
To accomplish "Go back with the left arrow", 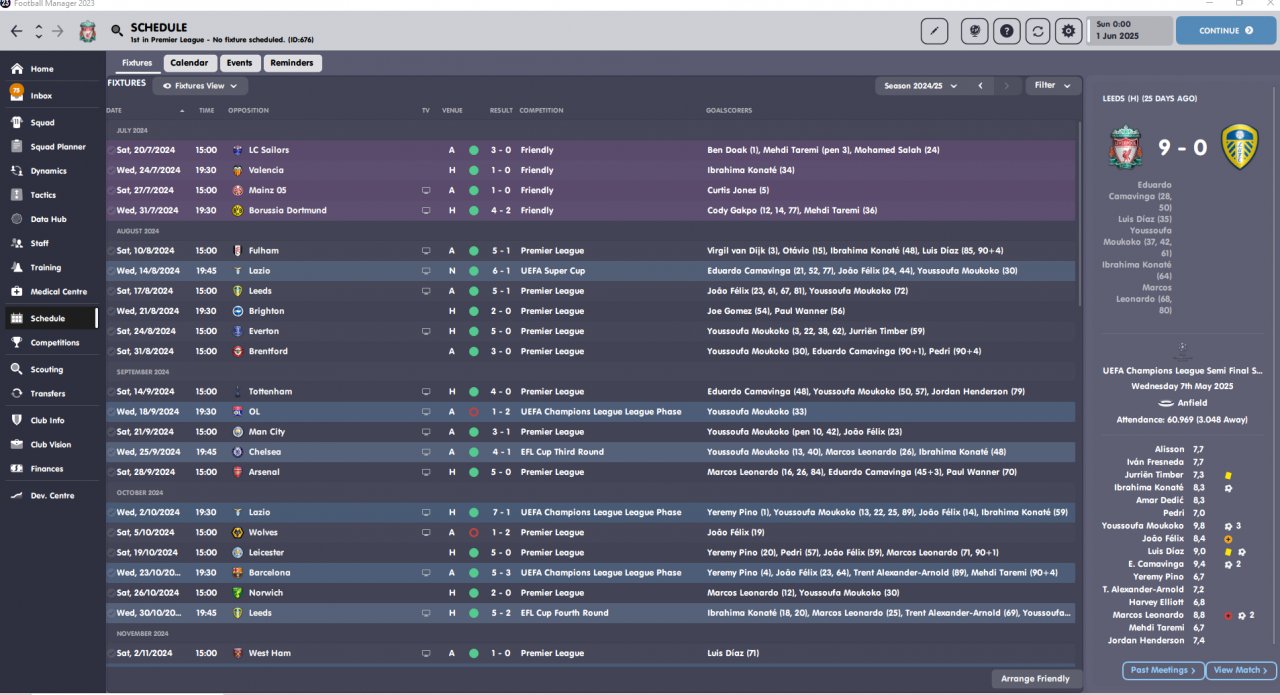I will [x=16, y=31].
